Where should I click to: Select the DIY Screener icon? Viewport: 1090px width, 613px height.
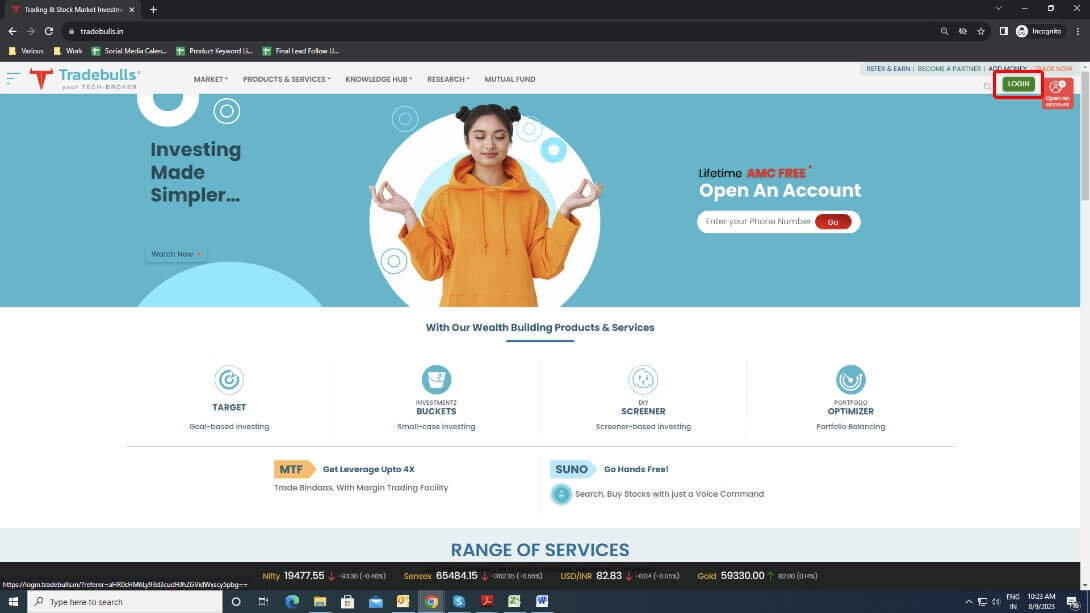point(643,380)
